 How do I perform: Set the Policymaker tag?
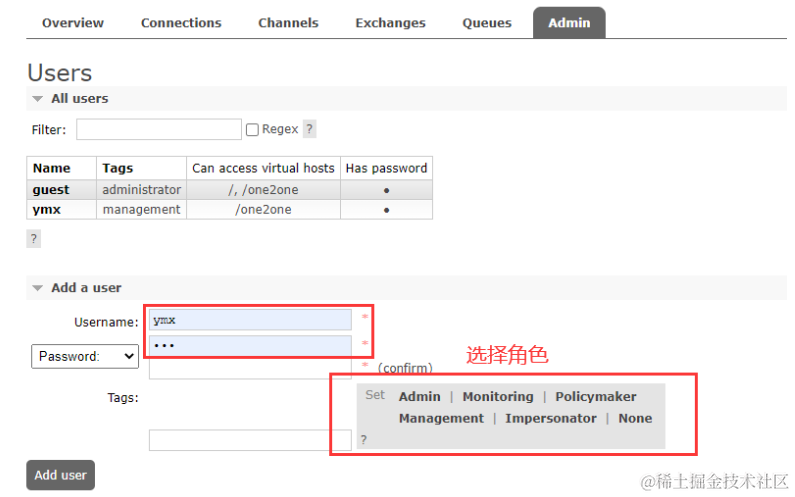[x=595, y=397]
